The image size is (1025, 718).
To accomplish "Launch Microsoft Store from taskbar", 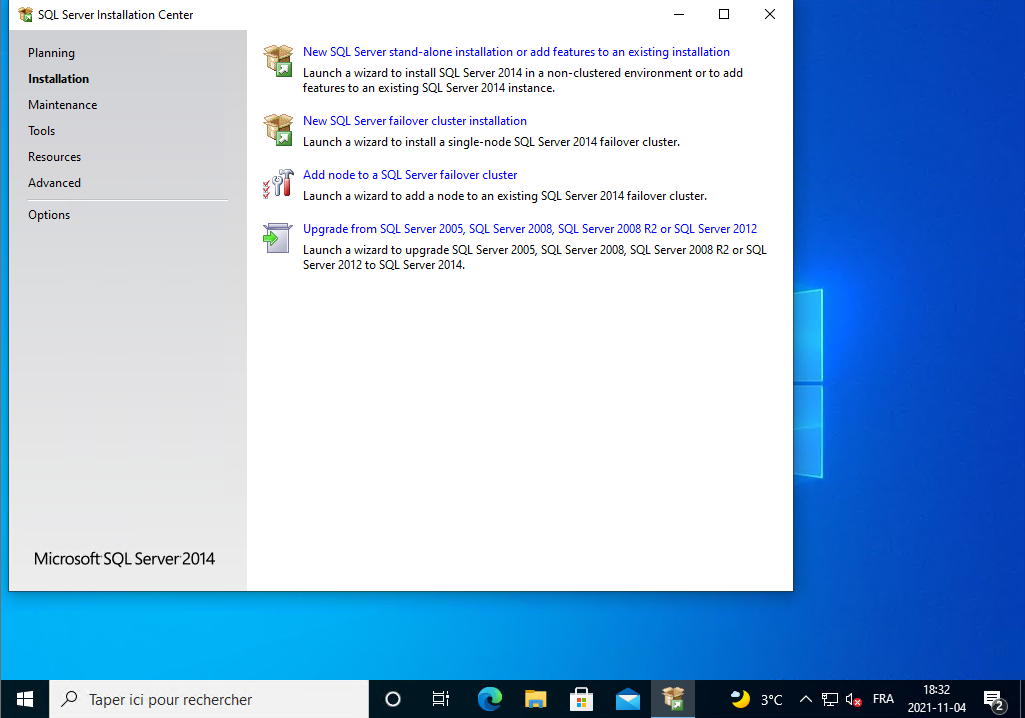I will [582, 699].
